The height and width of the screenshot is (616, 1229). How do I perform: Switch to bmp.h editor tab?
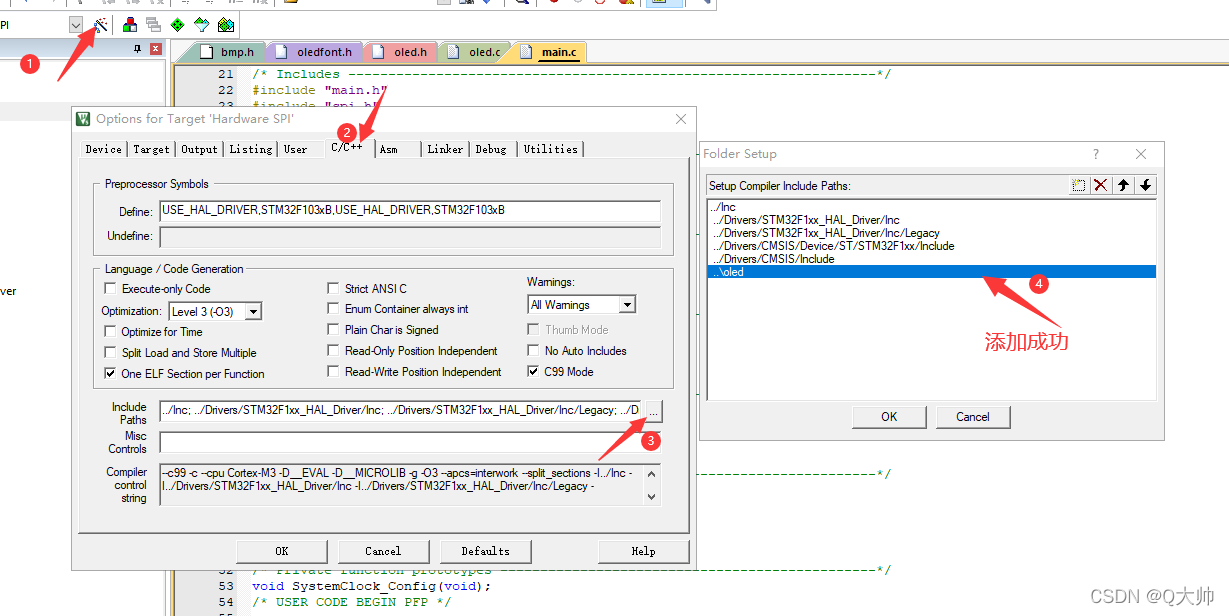click(x=227, y=52)
